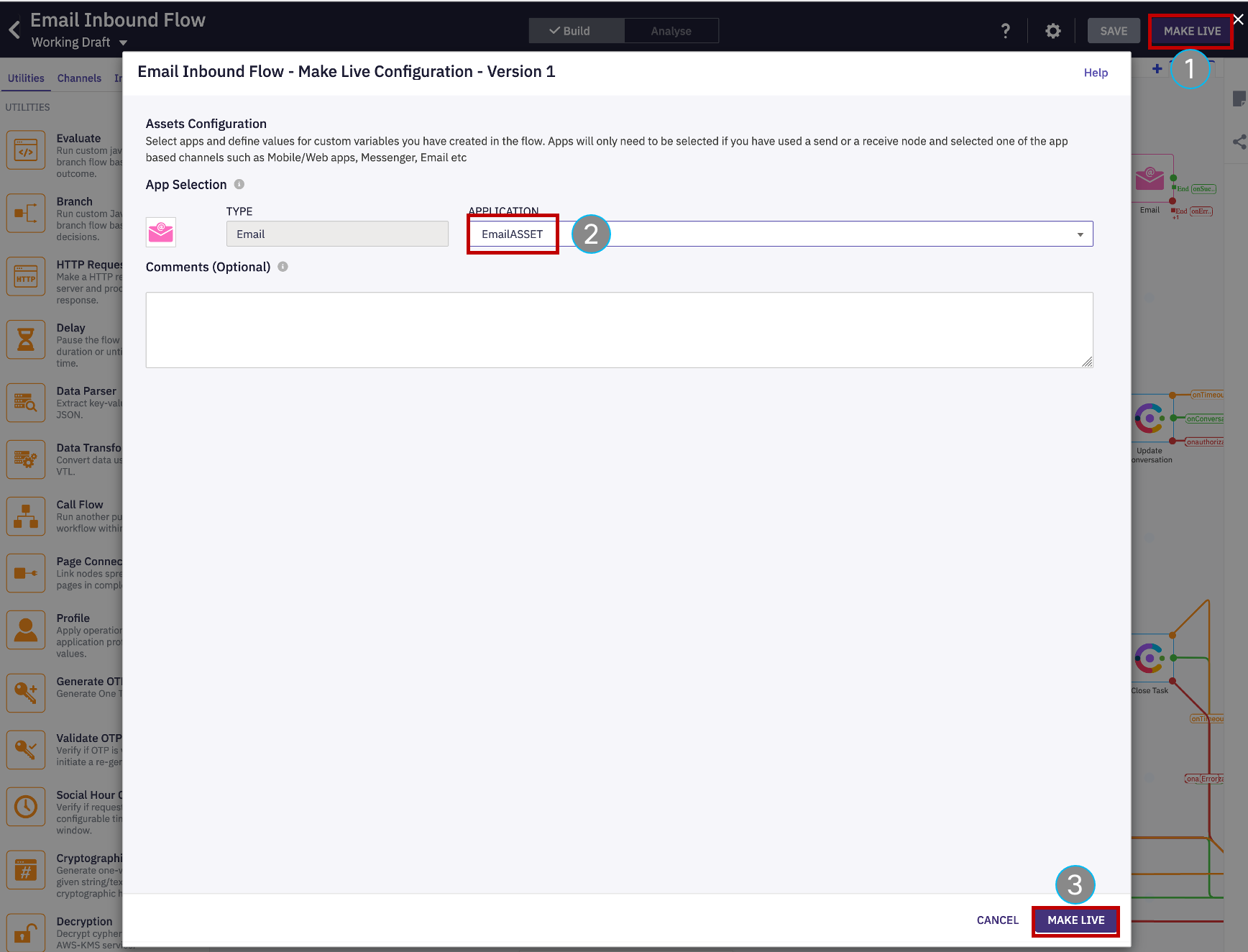Click the 'Delay' utility label
The image size is (1248, 952).
(70, 328)
